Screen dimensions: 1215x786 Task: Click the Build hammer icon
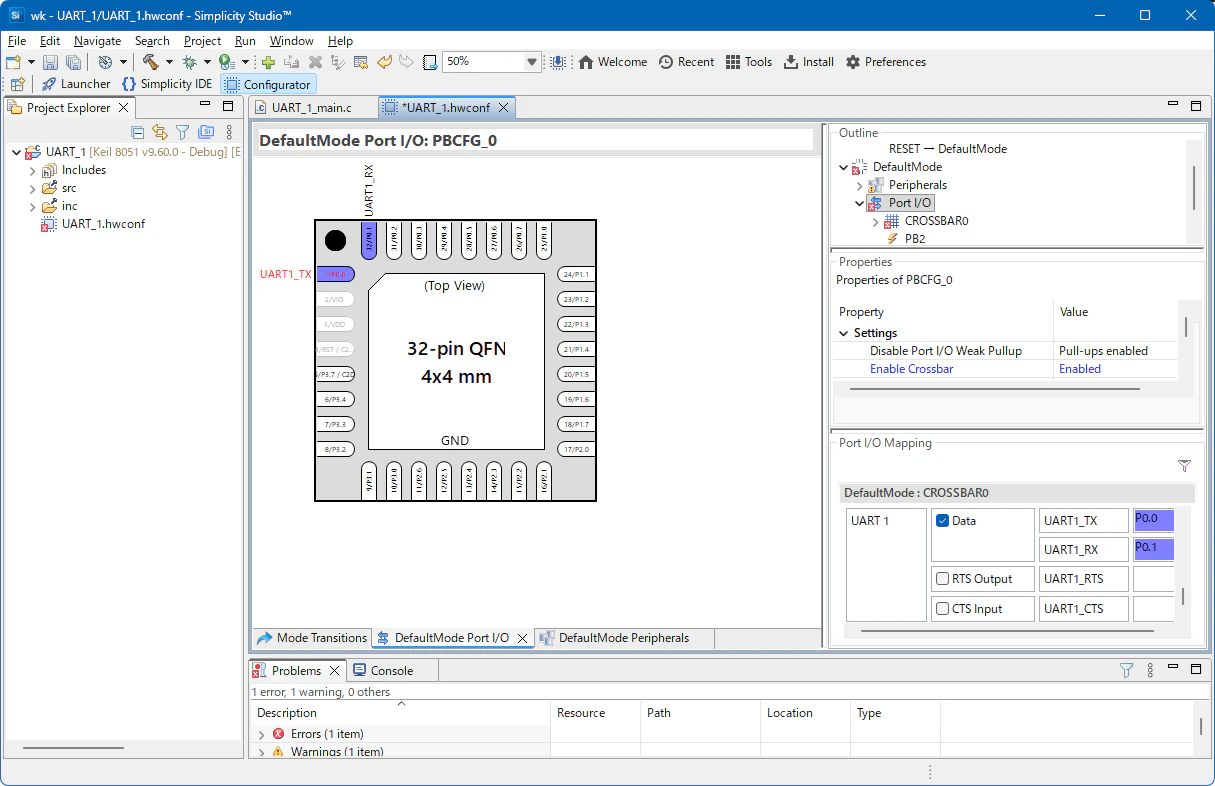pyautogui.click(x=150, y=62)
